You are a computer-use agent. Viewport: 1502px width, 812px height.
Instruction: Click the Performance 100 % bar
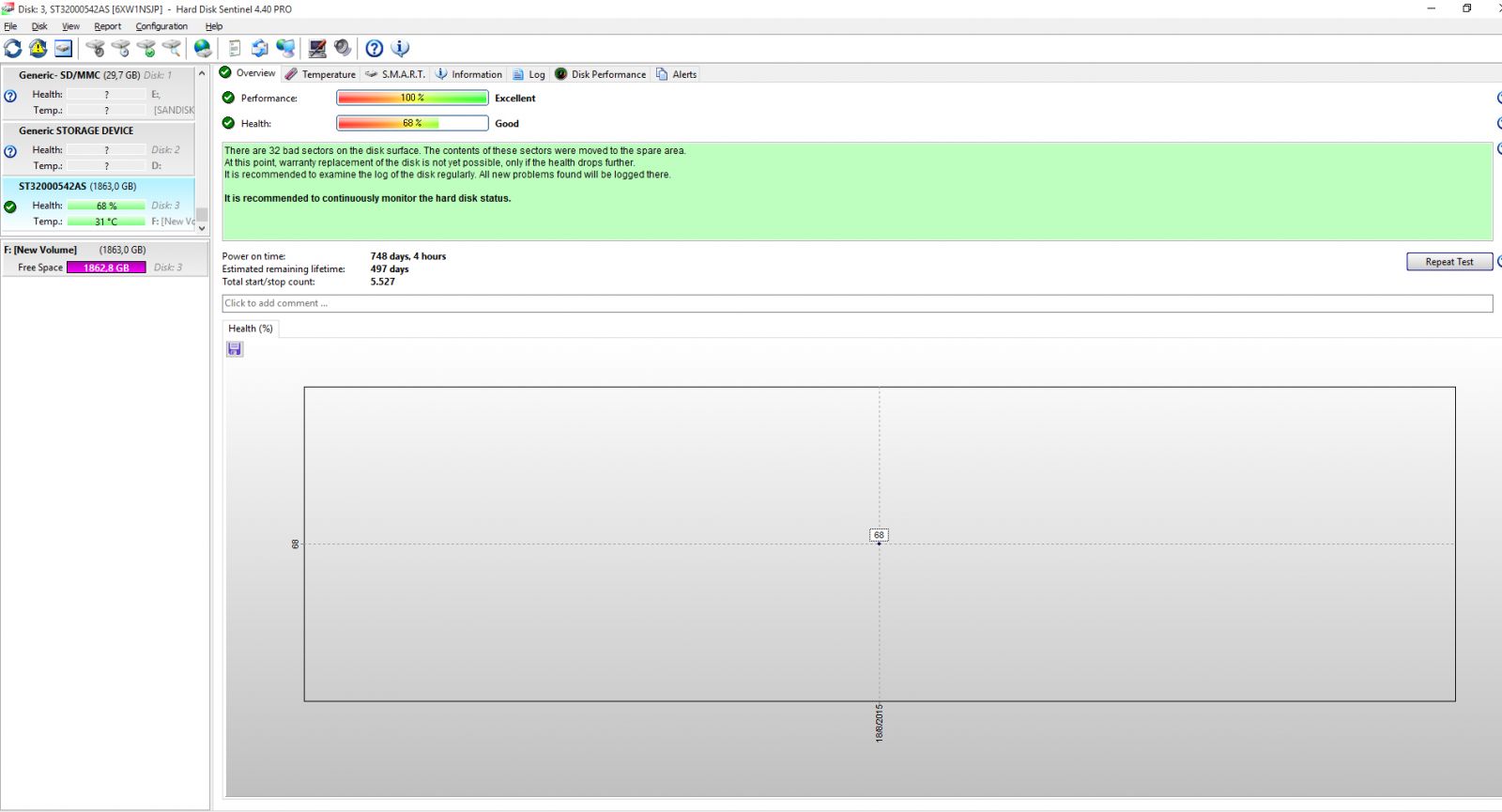(412, 98)
